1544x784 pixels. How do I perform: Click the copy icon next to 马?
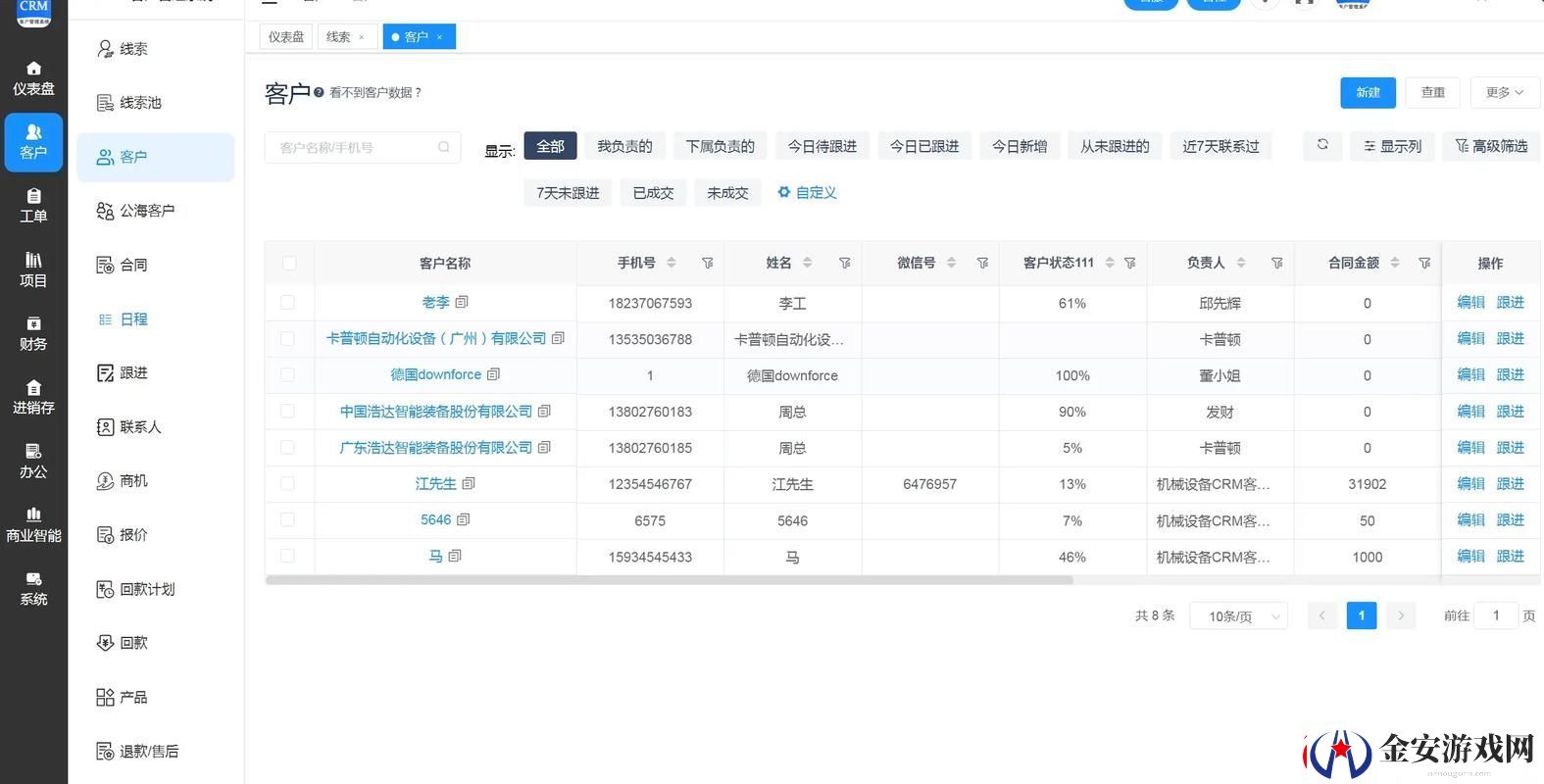click(x=455, y=556)
